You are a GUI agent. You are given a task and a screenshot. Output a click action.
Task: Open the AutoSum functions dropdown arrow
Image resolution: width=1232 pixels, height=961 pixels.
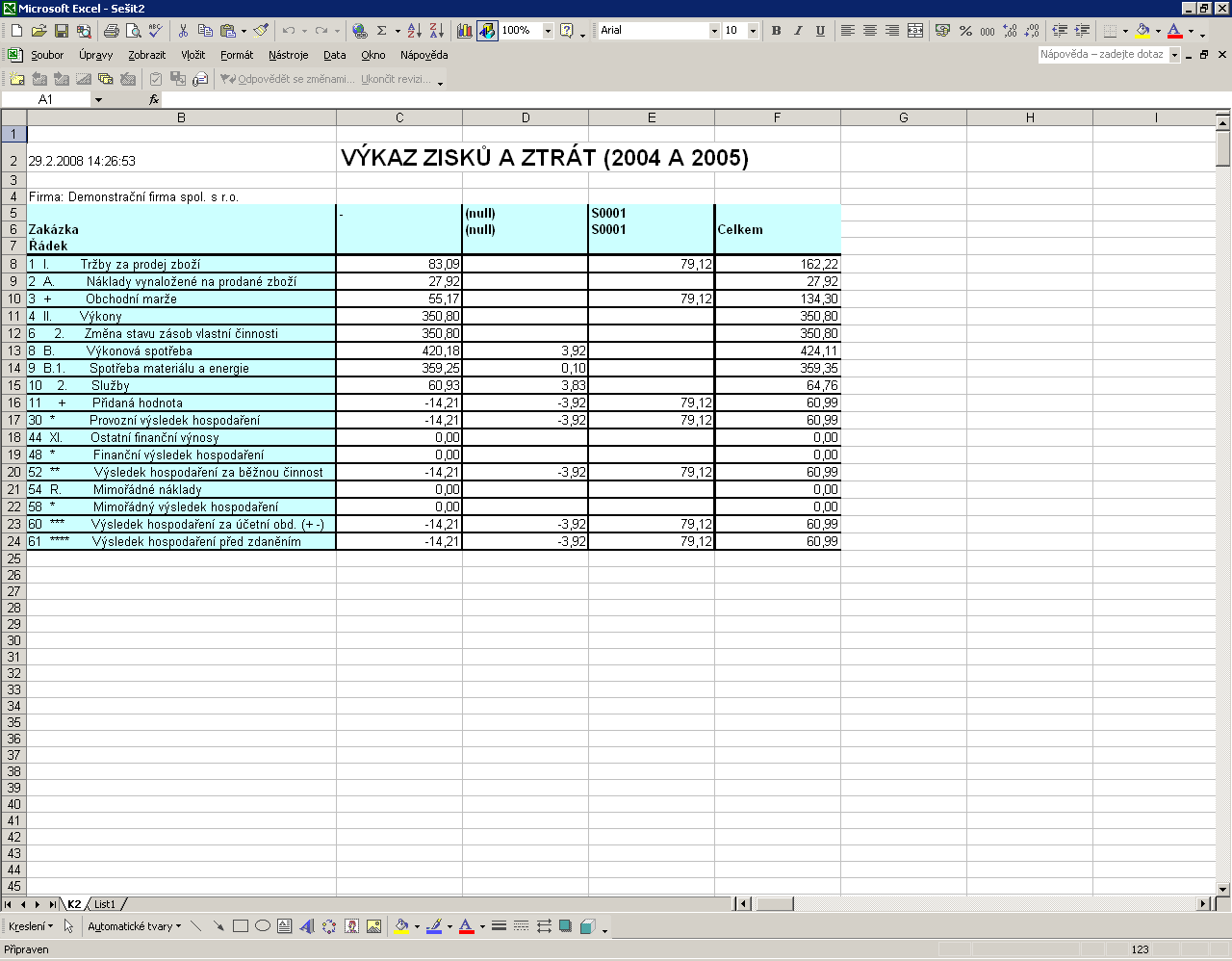[397, 31]
